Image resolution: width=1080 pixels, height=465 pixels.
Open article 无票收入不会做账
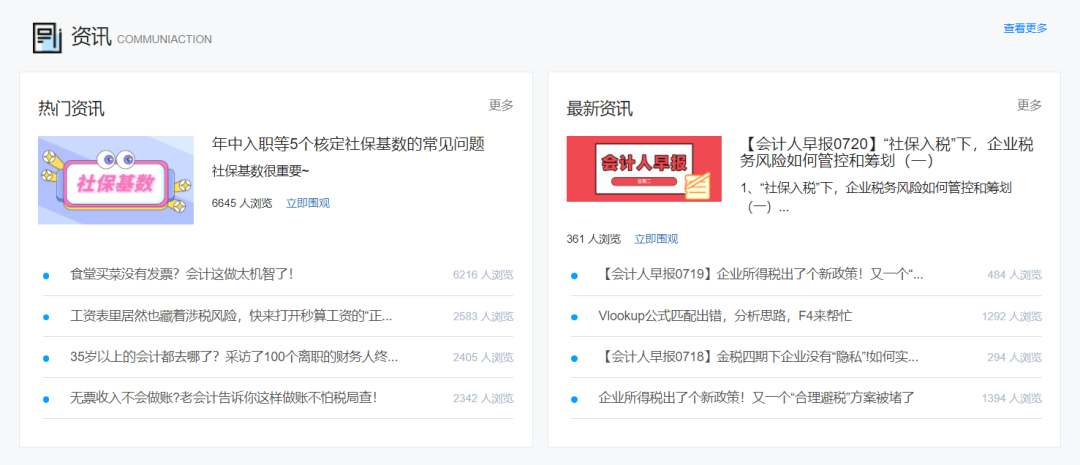[223, 398]
